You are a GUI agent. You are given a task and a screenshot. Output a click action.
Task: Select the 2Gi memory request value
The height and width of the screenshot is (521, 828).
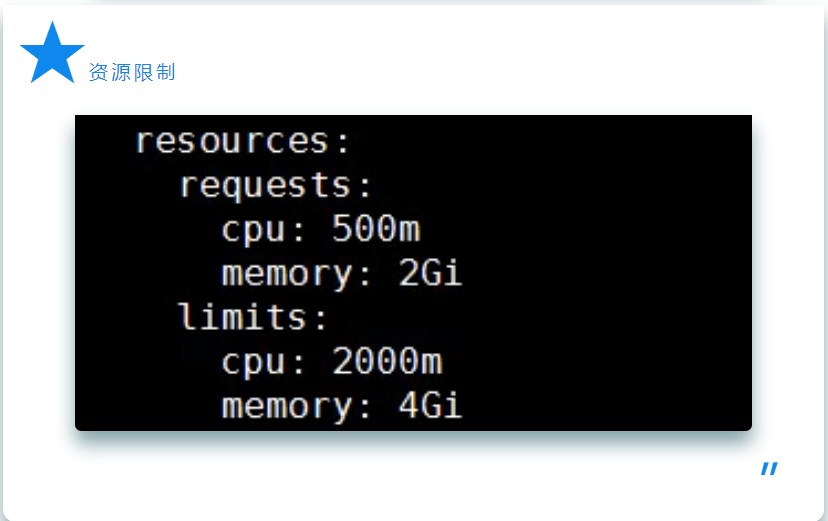point(431,273)
